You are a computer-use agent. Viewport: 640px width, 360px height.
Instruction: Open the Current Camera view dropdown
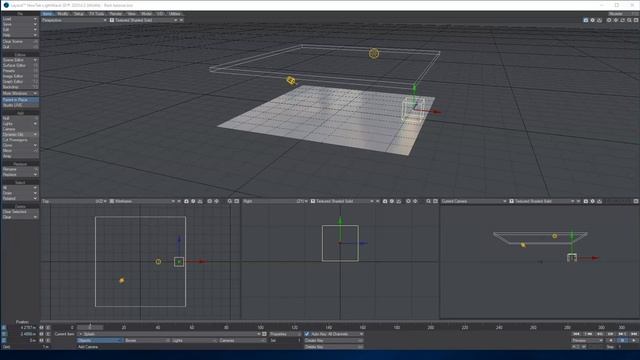tap(474, 201)
